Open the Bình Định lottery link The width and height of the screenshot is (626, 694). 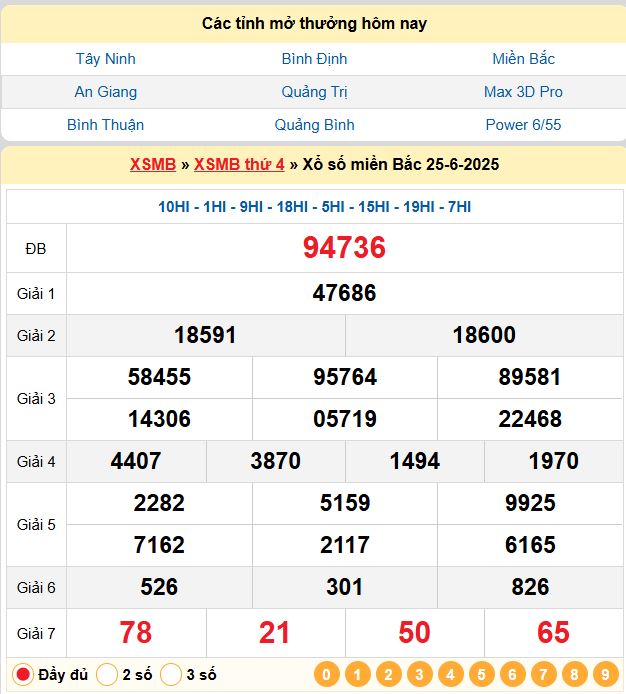coord(314,59)
